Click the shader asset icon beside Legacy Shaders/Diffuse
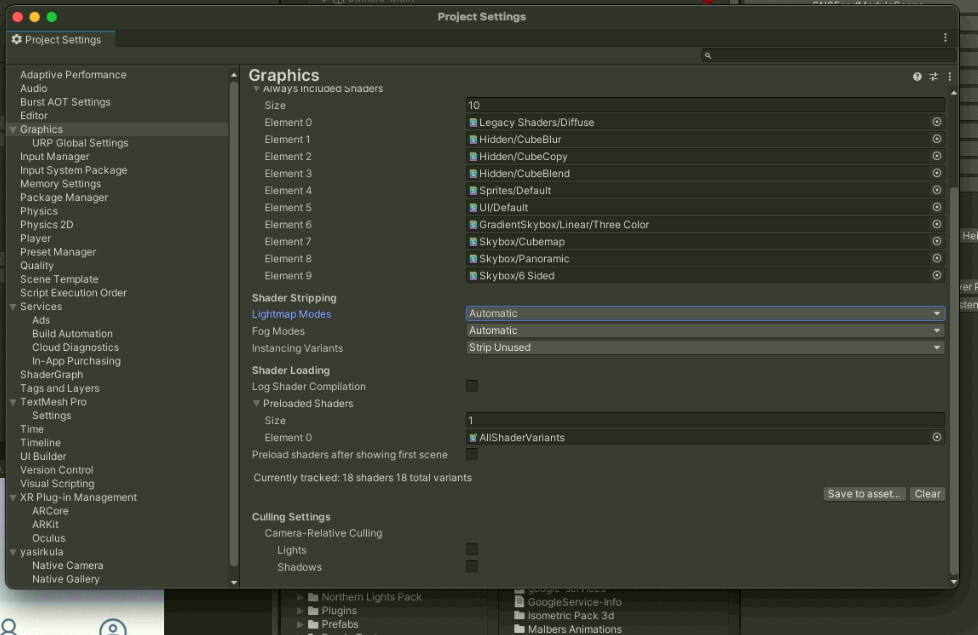 pyautogui.click(x=471, y=122)
